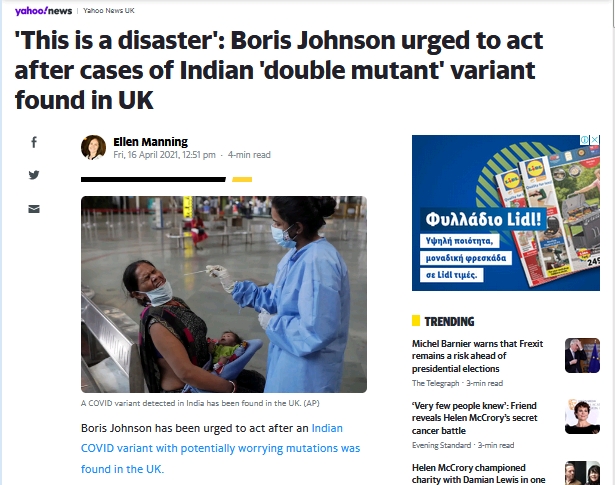Click the article headline about Boris Johnson
Viewport: 615px width, 485px height.
(279, 71)
